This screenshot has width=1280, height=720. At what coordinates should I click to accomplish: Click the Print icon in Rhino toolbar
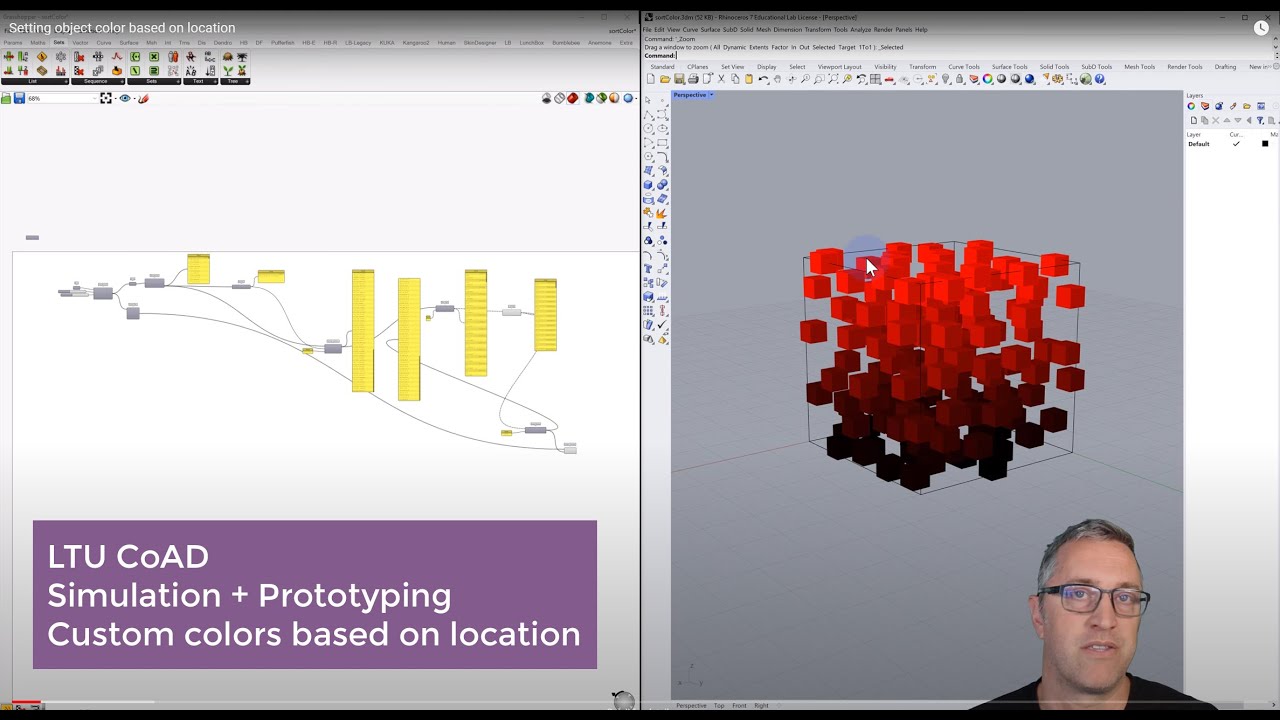[x=693, y=79]
